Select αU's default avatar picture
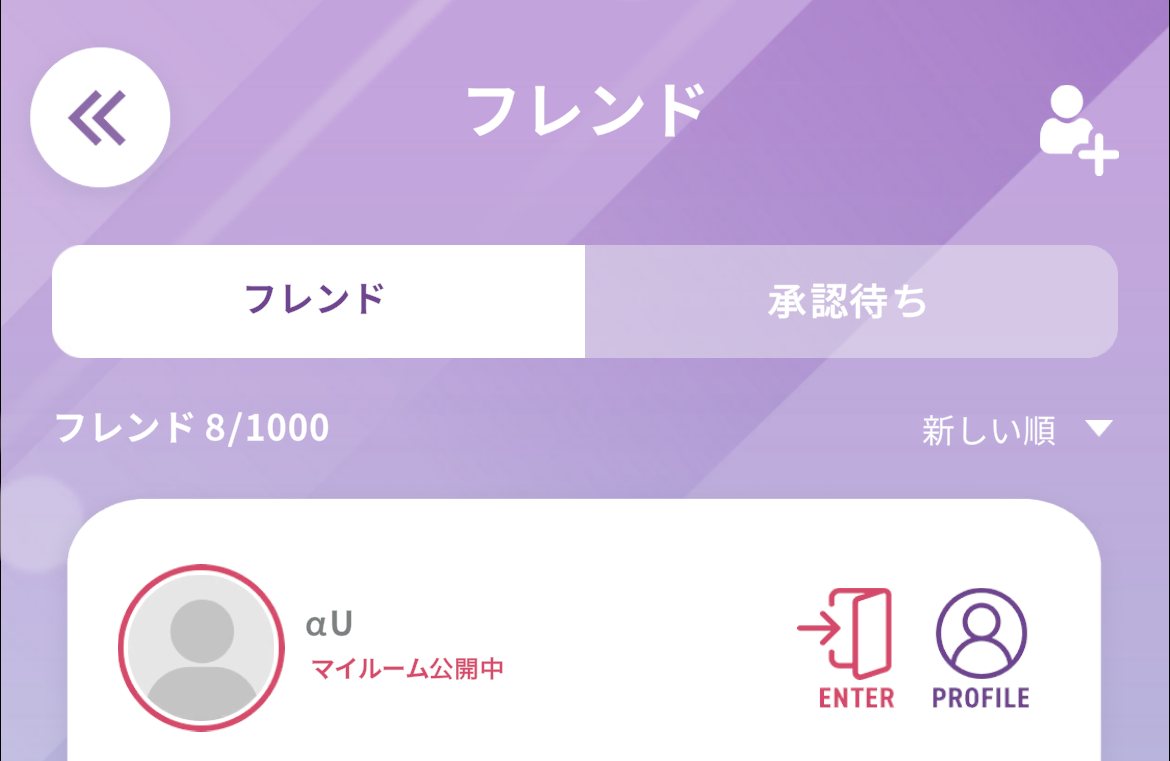 pyautogui.click(x=201, y=648)
